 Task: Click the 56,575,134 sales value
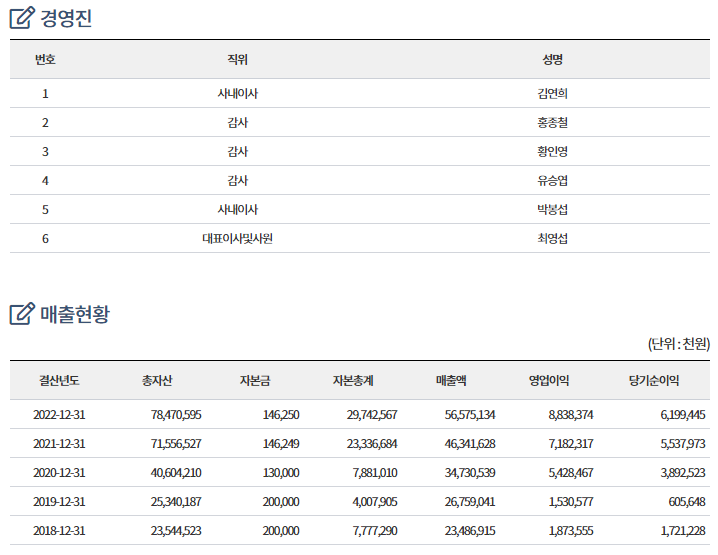462,415
